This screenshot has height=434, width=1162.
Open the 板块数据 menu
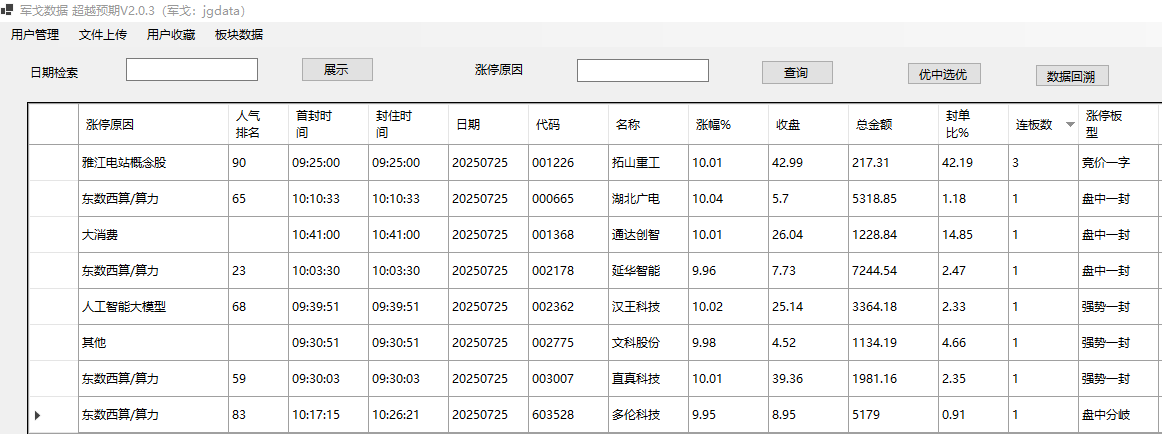(x=239, y=35)
